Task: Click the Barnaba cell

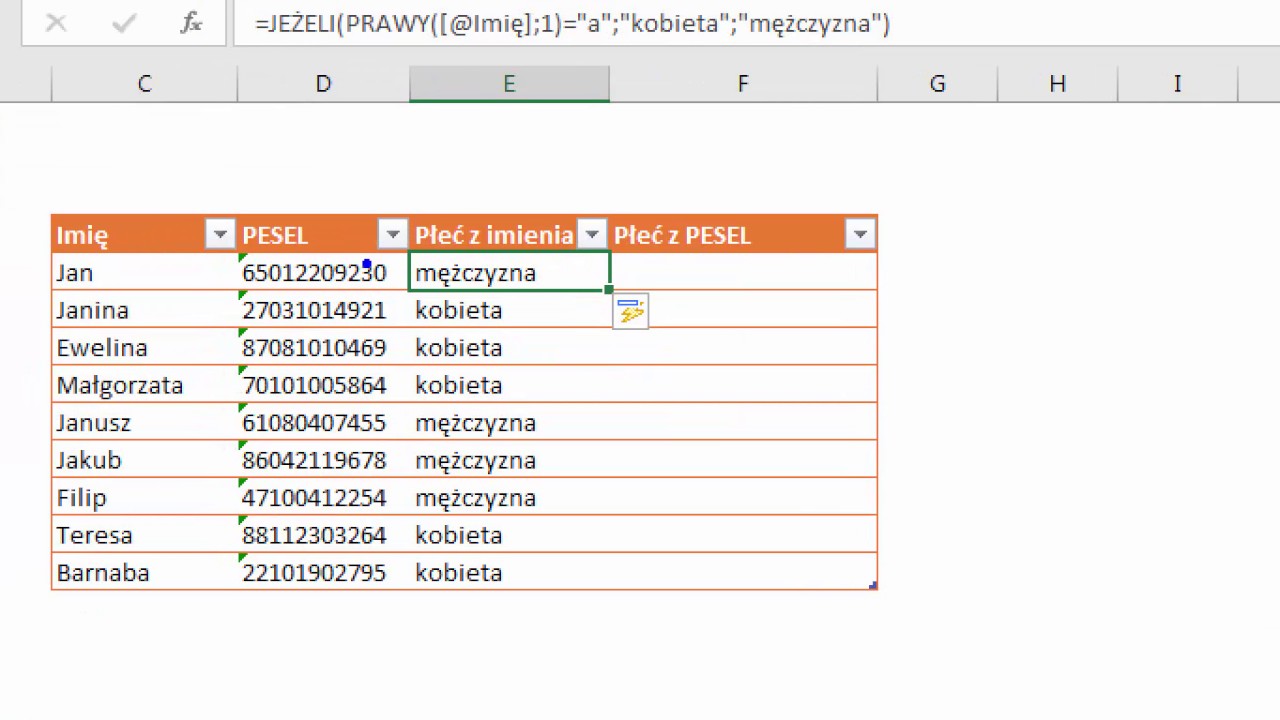Action: click(145, 572)
